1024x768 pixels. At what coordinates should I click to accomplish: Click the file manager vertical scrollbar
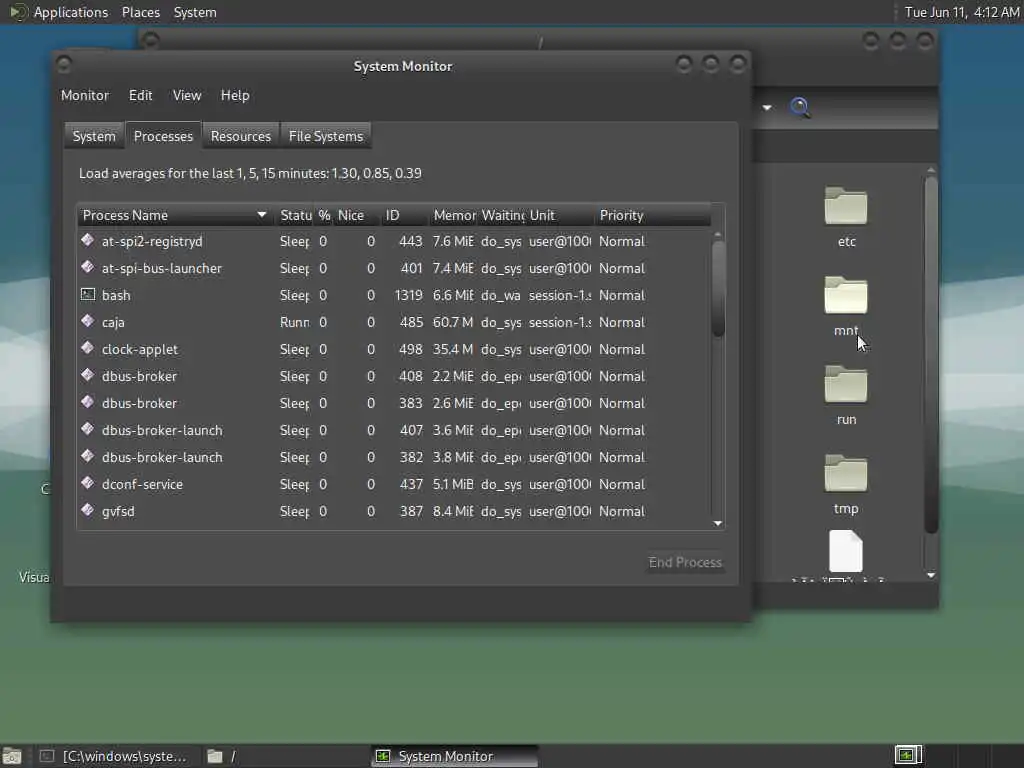931,354
